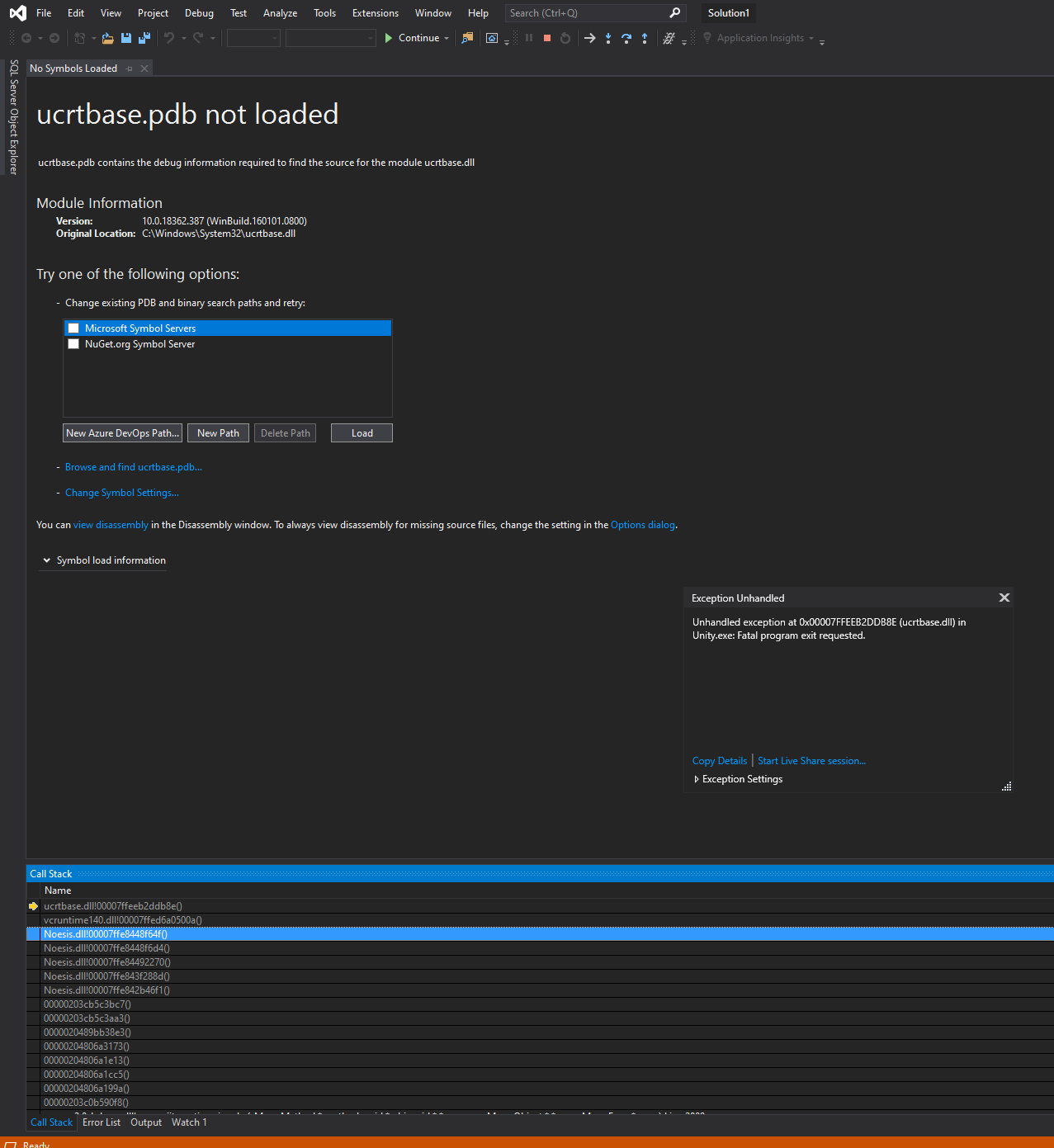This screenshot has width=1054, height=1148.
Task: Collapse the Symbol load information section
Action: coord(47,560)
